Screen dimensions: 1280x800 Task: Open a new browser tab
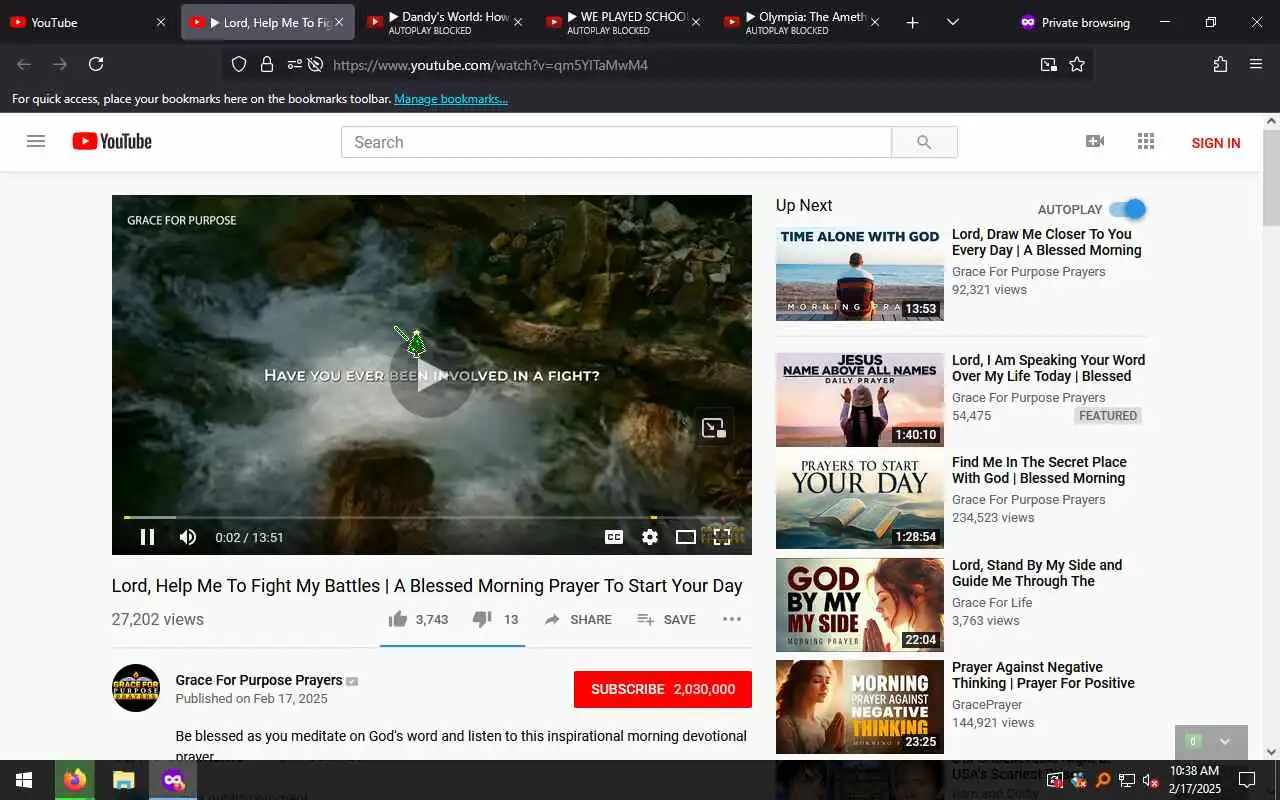912,22
